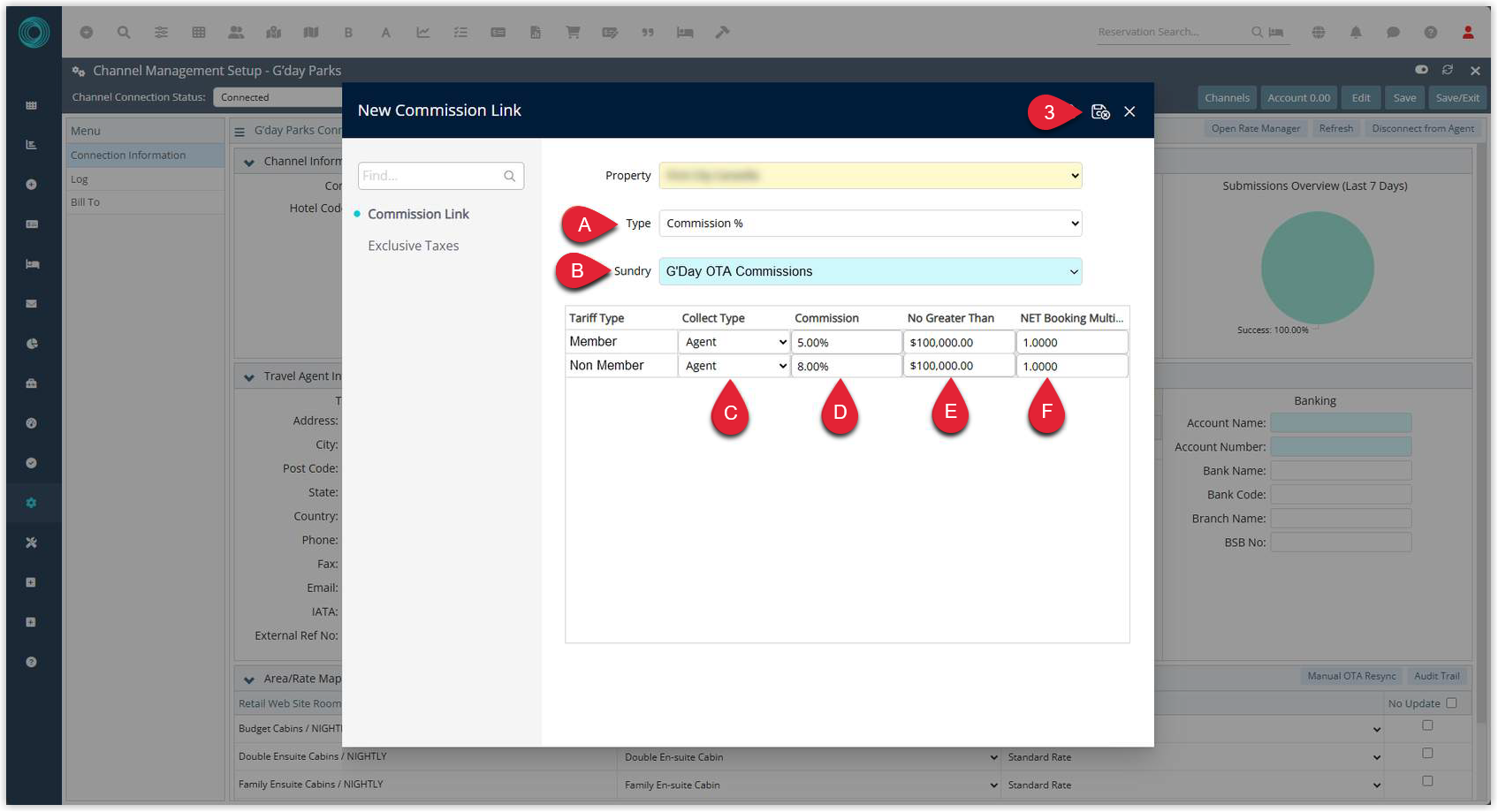Open the red user profile icon
Viewport: 1498px width, 812px height.
tap(1468, 32)
